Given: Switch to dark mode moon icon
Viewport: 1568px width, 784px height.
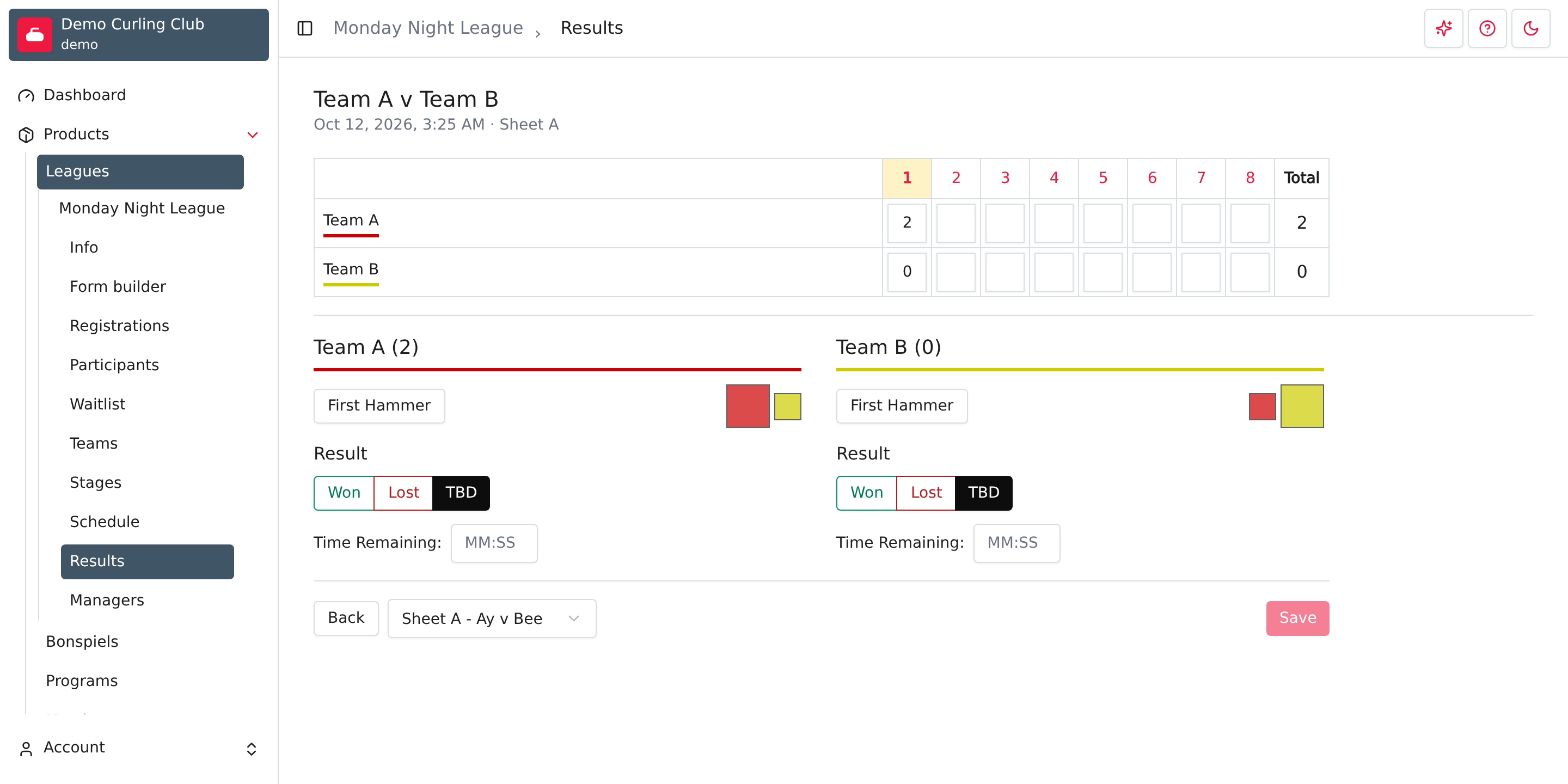Looking at the screenshot, I should point(1530,28).
